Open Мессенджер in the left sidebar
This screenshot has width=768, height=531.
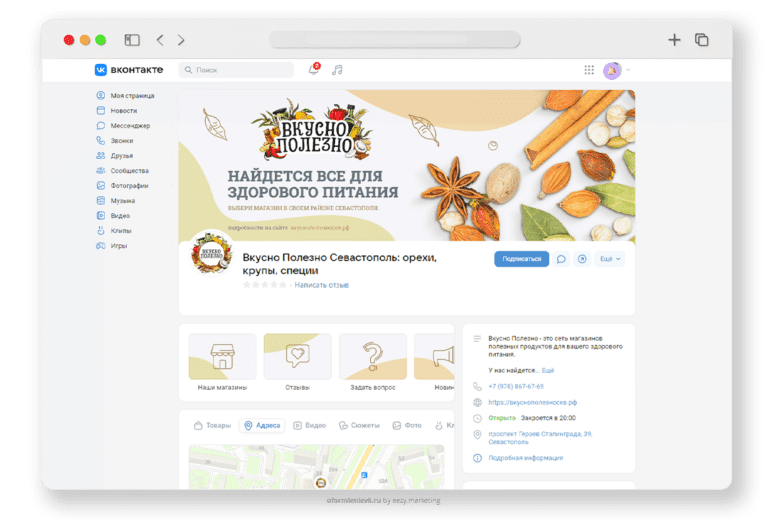(130, 126)
